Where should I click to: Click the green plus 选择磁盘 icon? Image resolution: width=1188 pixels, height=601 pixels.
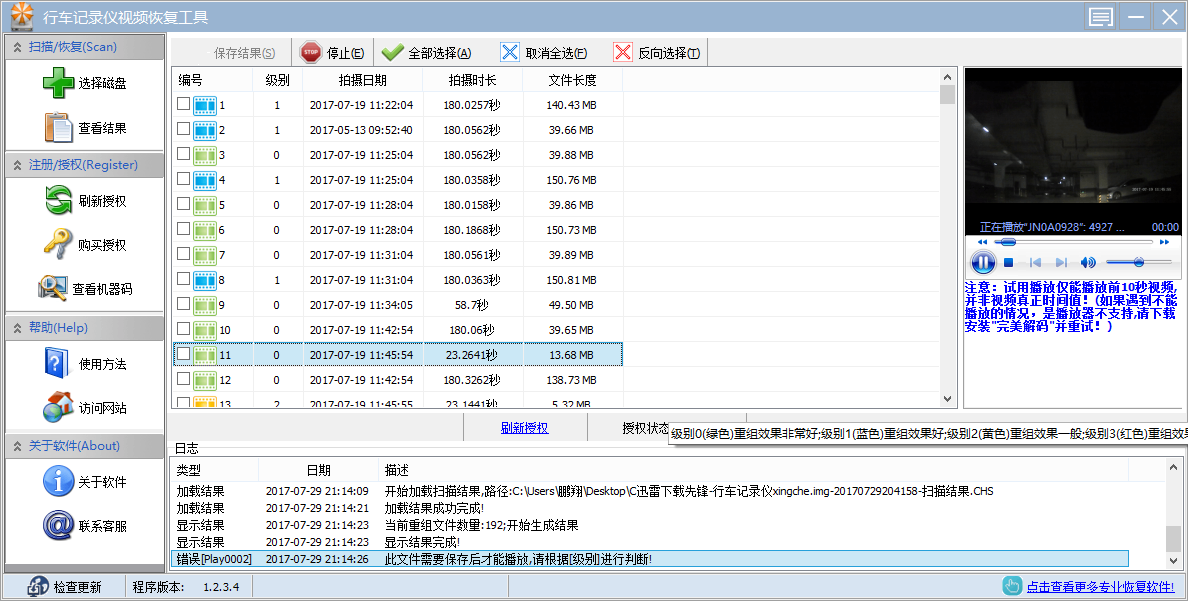coord(58,83)
